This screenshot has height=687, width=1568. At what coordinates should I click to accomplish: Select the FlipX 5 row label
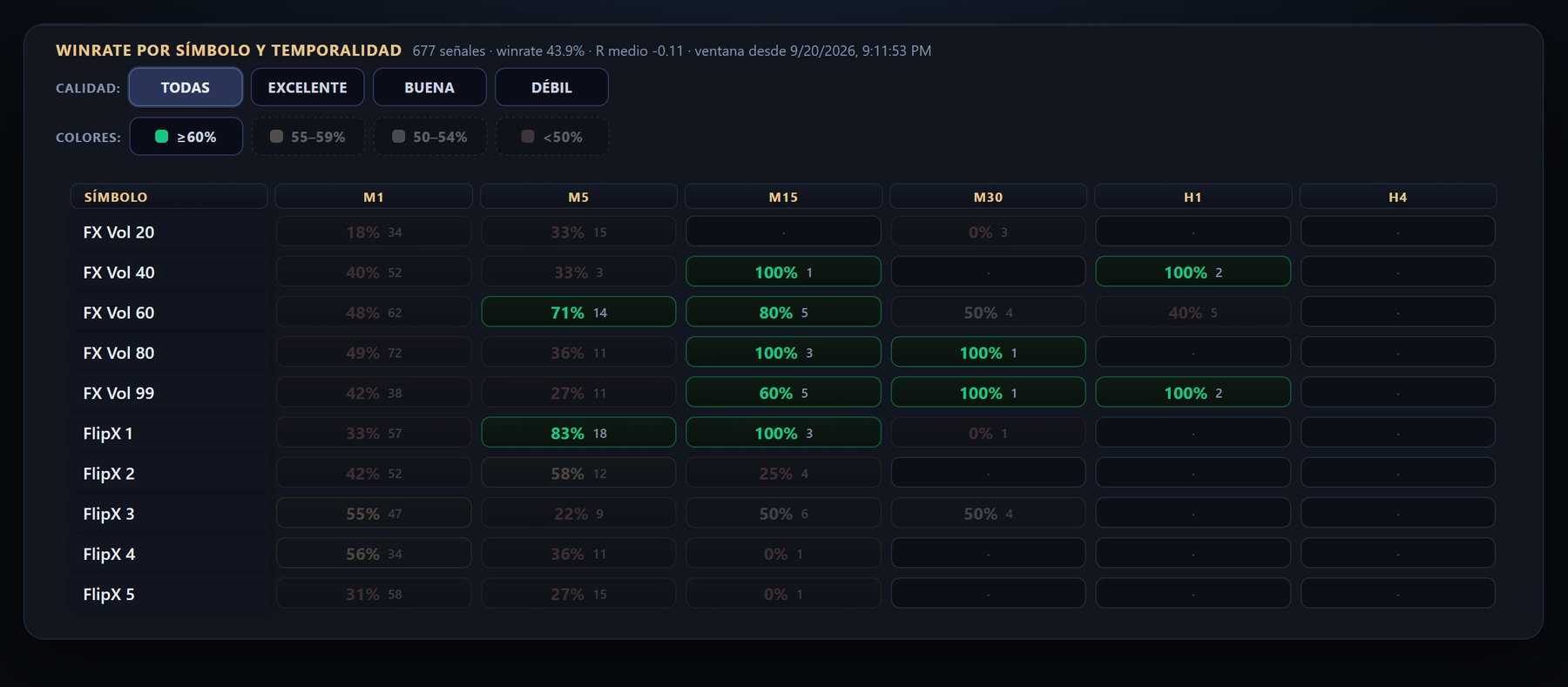[169, 594]
